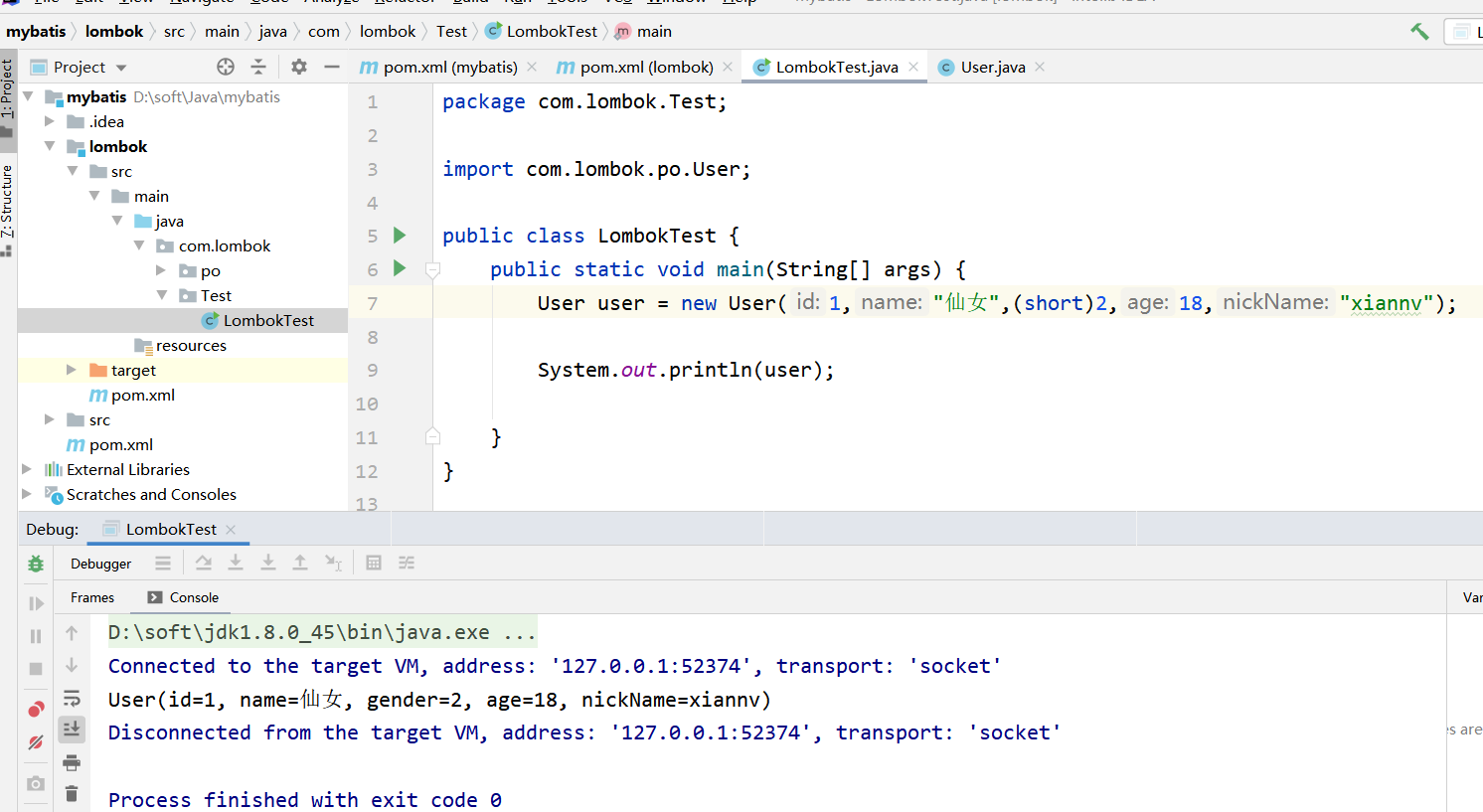Open the Evaluate Expression calculator icon
The image size is (1483, 812).
coord(374,563)
